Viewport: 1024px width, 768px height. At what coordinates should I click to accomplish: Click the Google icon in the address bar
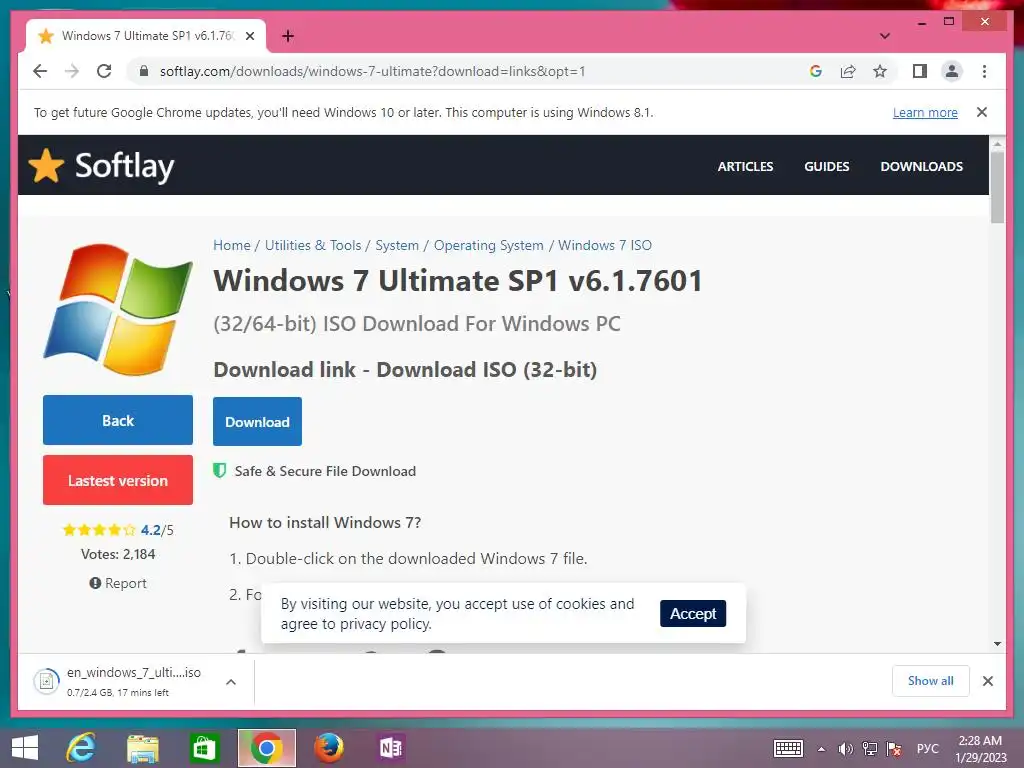(x=816, y=71)
